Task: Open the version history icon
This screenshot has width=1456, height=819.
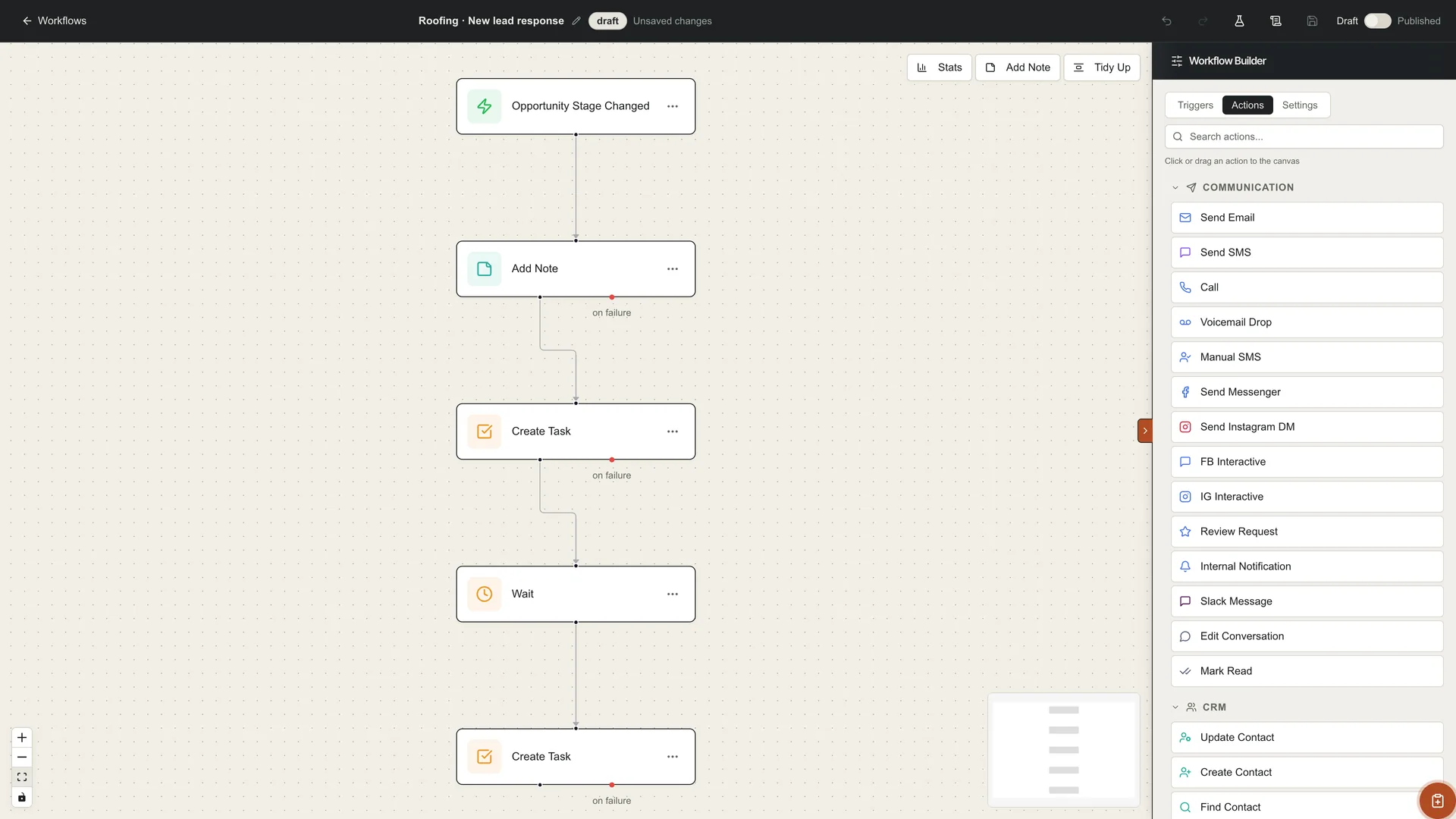Action: click(1276, 20)
